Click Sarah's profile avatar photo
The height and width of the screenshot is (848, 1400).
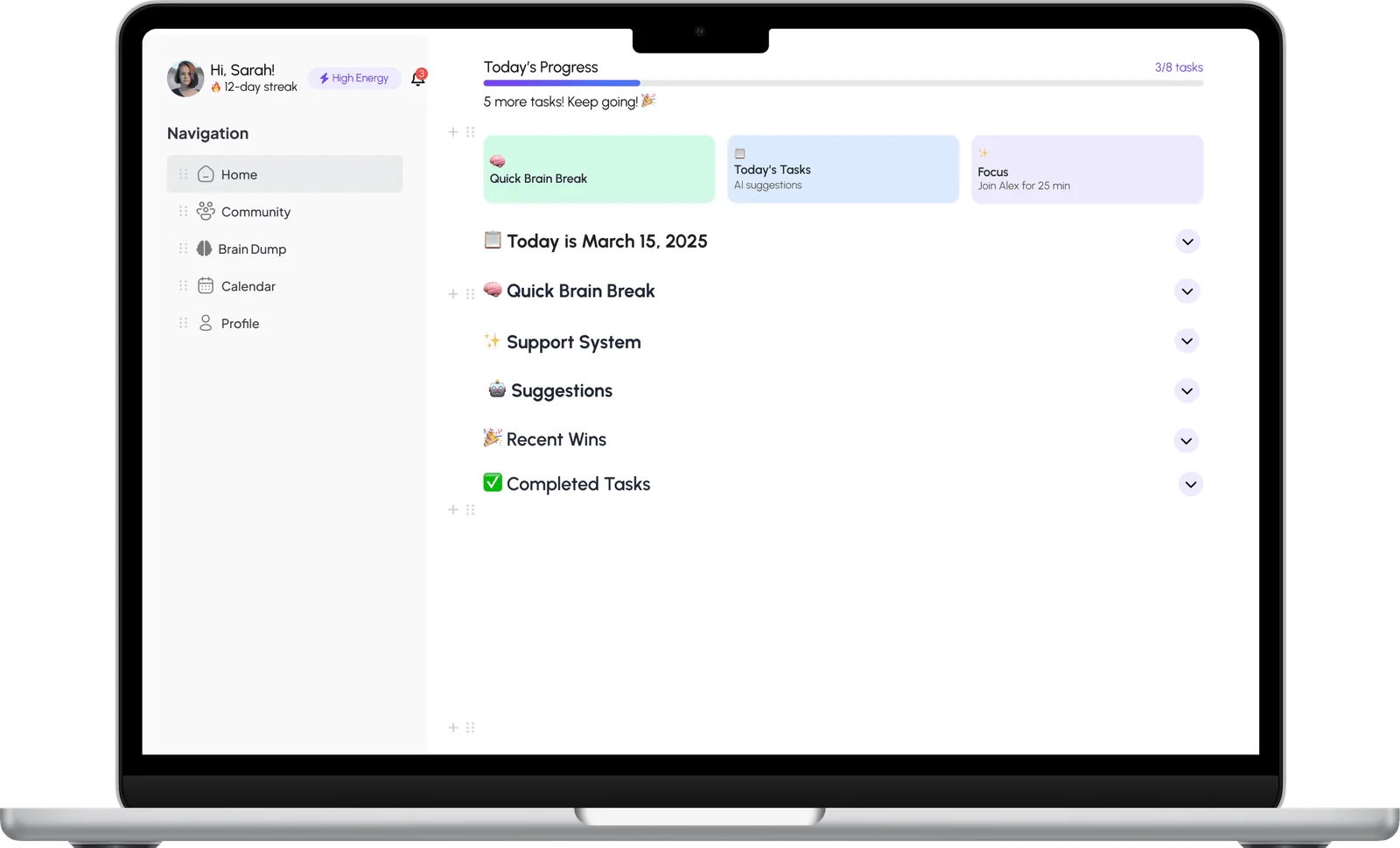[185, 78]
